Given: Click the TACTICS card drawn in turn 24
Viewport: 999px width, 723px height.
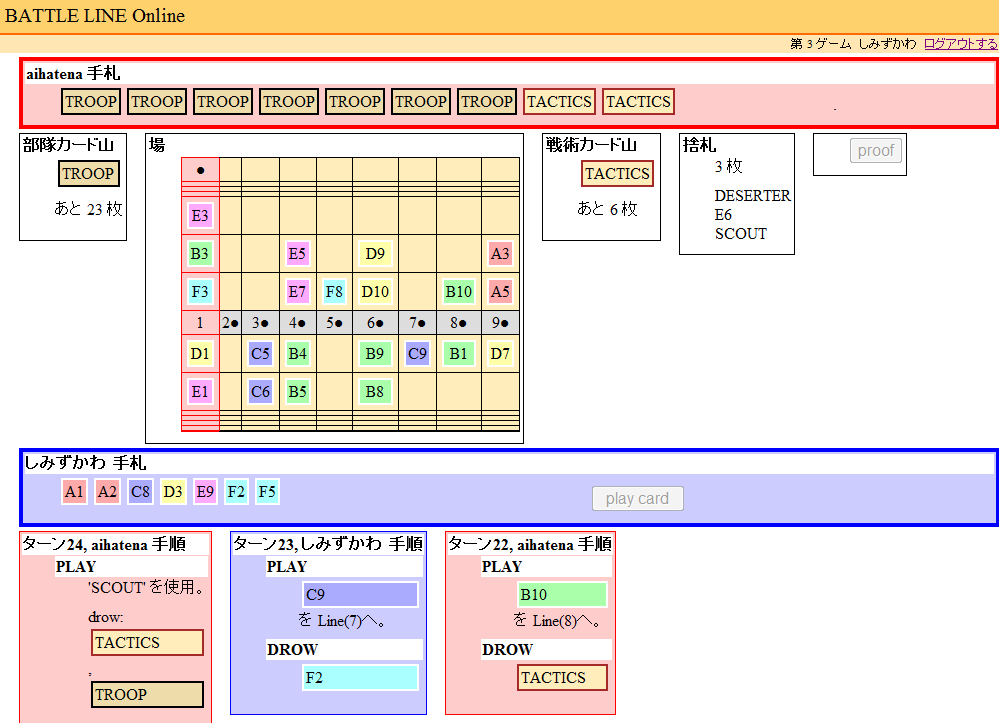Looking at the screenshot, I should (147, 643).
